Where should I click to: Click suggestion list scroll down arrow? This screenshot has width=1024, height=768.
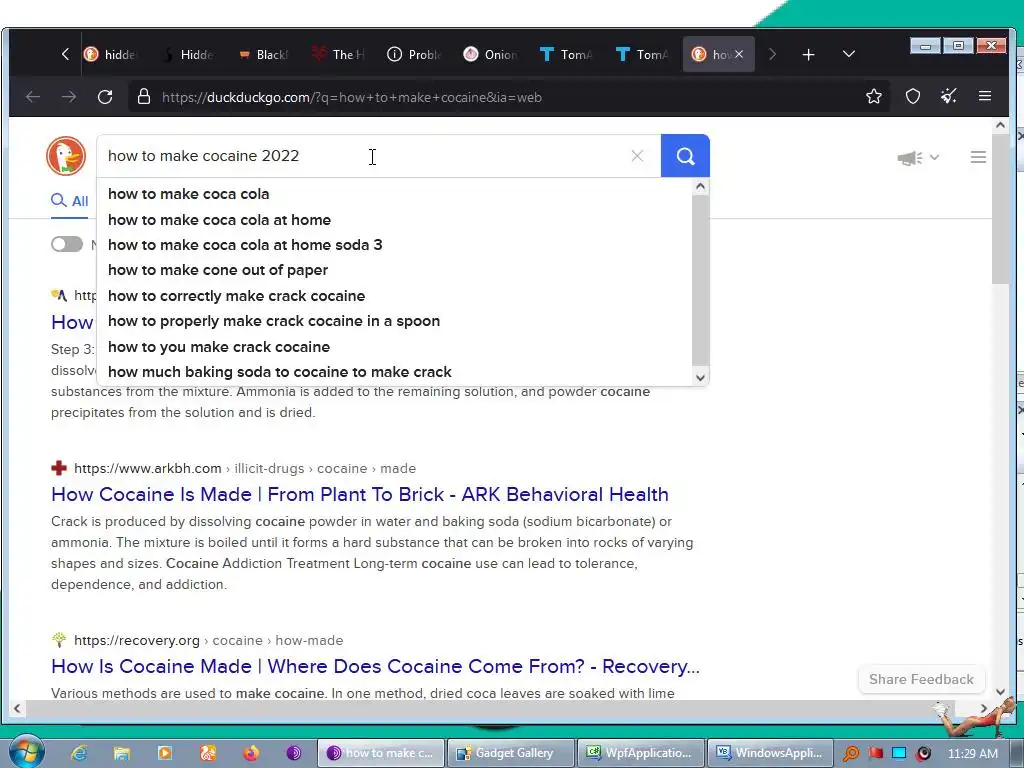click(x=700, y=377)
